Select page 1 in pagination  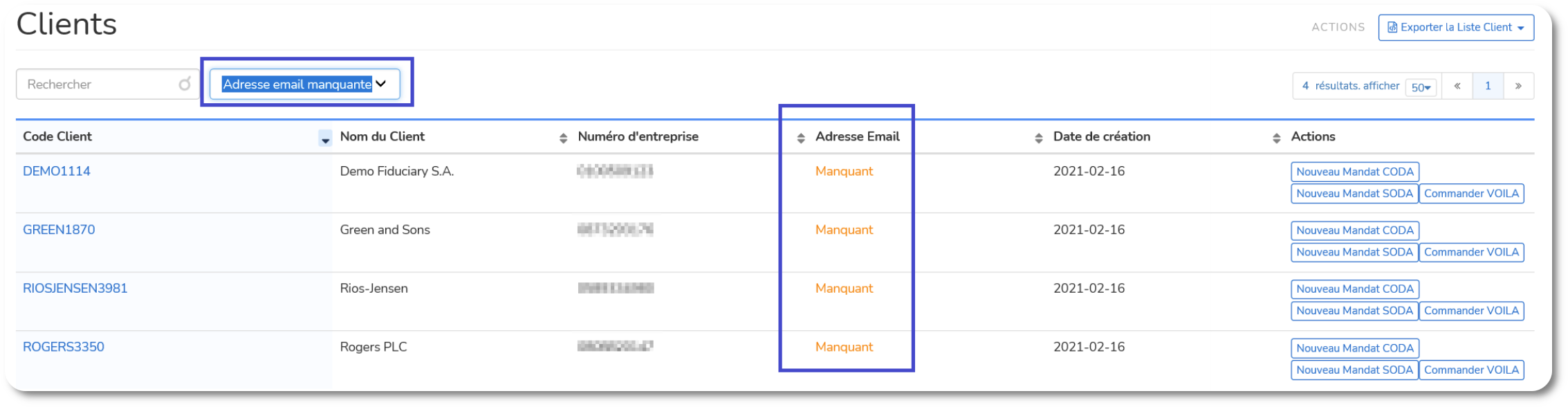[x=1488, y=86]
